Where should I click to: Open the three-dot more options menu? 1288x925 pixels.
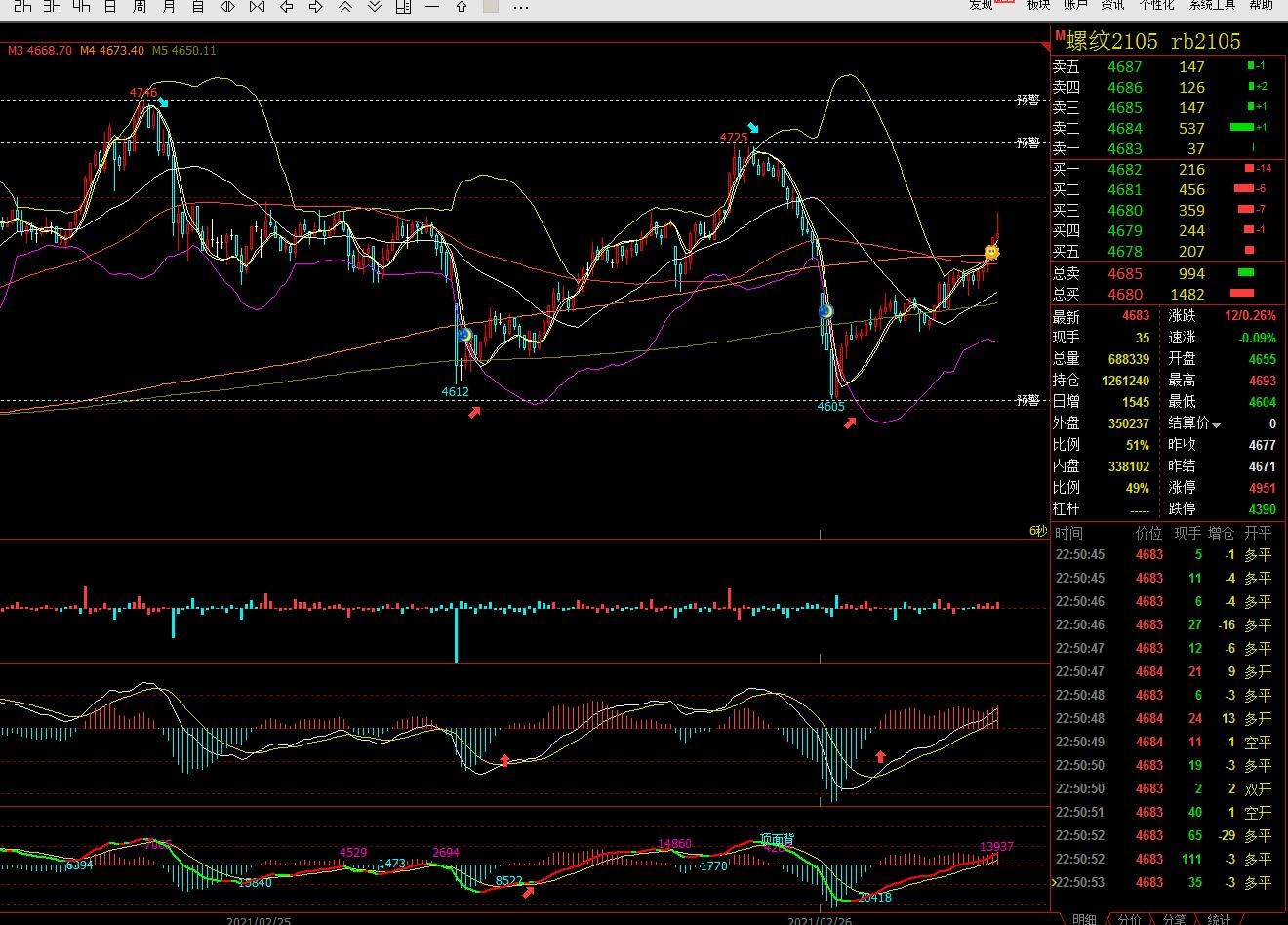coord(521,6)
